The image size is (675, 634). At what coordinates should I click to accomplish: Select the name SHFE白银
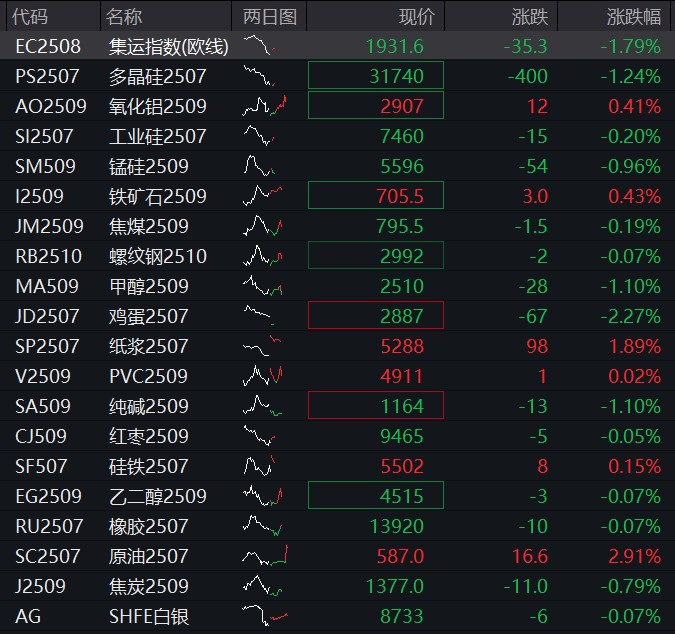point(149,617)
